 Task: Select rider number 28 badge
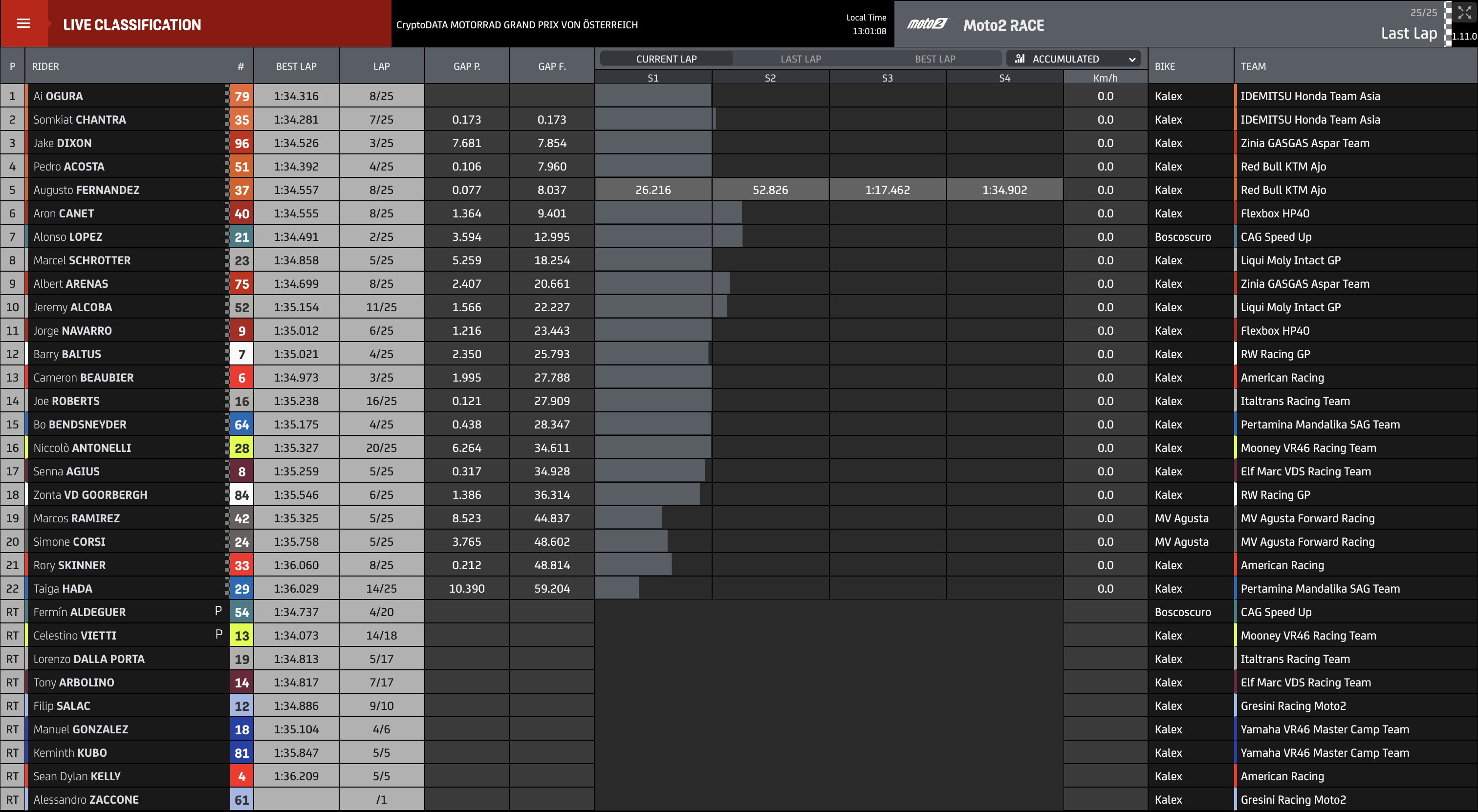pyautogui.click(x=241, y=448)
